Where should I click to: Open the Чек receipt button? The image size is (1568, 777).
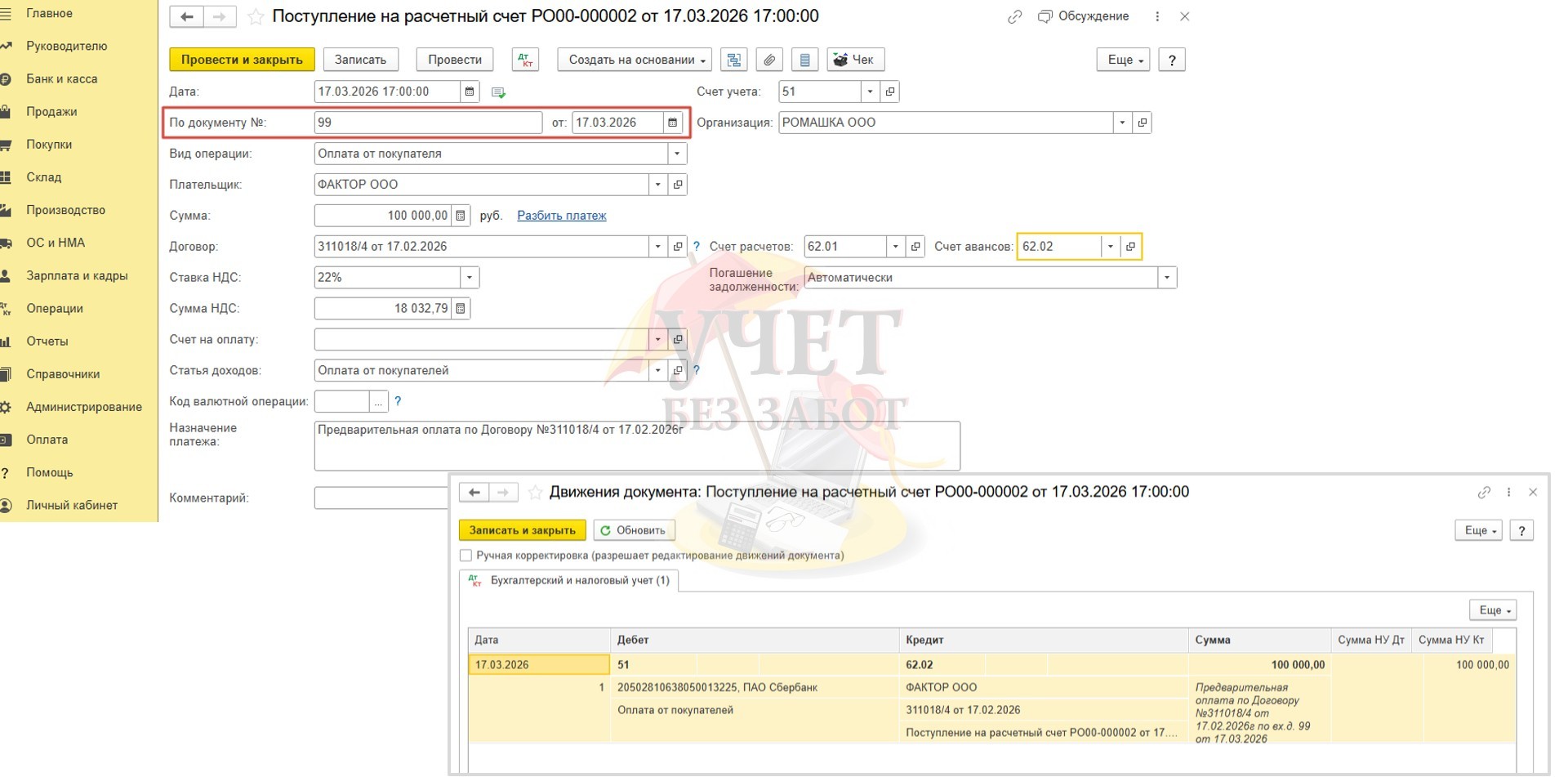point(855,60)
